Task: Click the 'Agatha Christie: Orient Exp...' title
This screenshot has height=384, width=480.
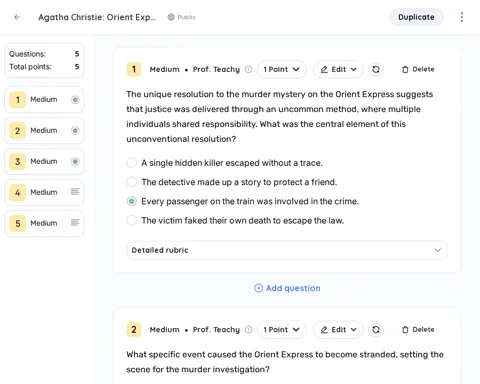Action: tap(97, 17)
